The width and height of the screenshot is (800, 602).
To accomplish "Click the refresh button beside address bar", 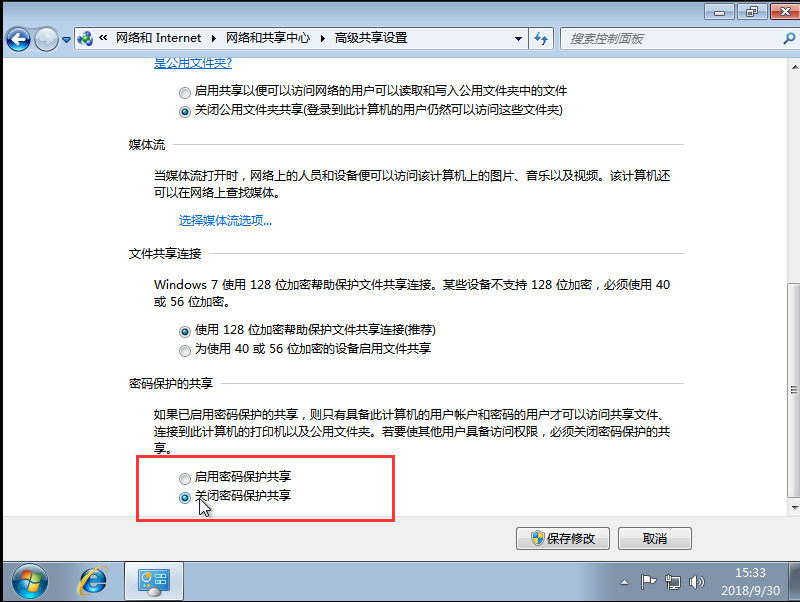I will [x=541, y=39].
